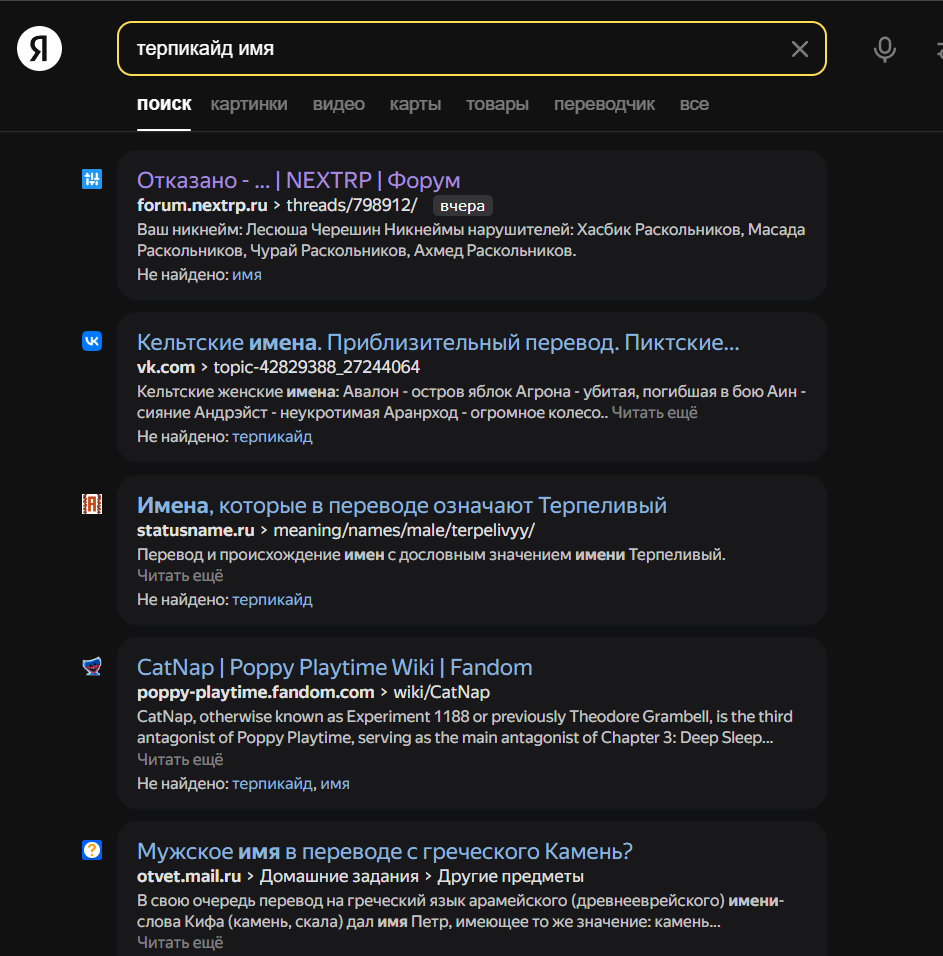
Task: Click 'терпикайд' under the CatNap result
Action: (272, 783)
